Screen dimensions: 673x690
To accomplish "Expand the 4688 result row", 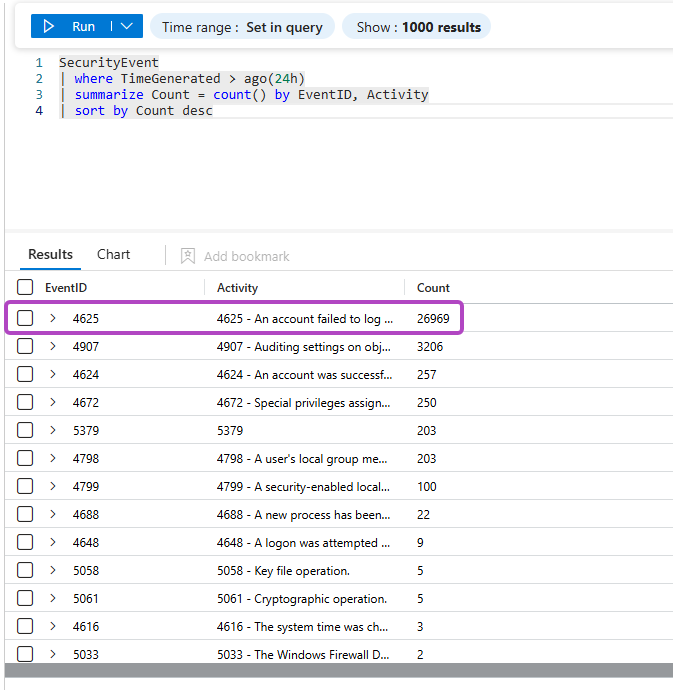I will pyautogui.click(x=53, y=514).
